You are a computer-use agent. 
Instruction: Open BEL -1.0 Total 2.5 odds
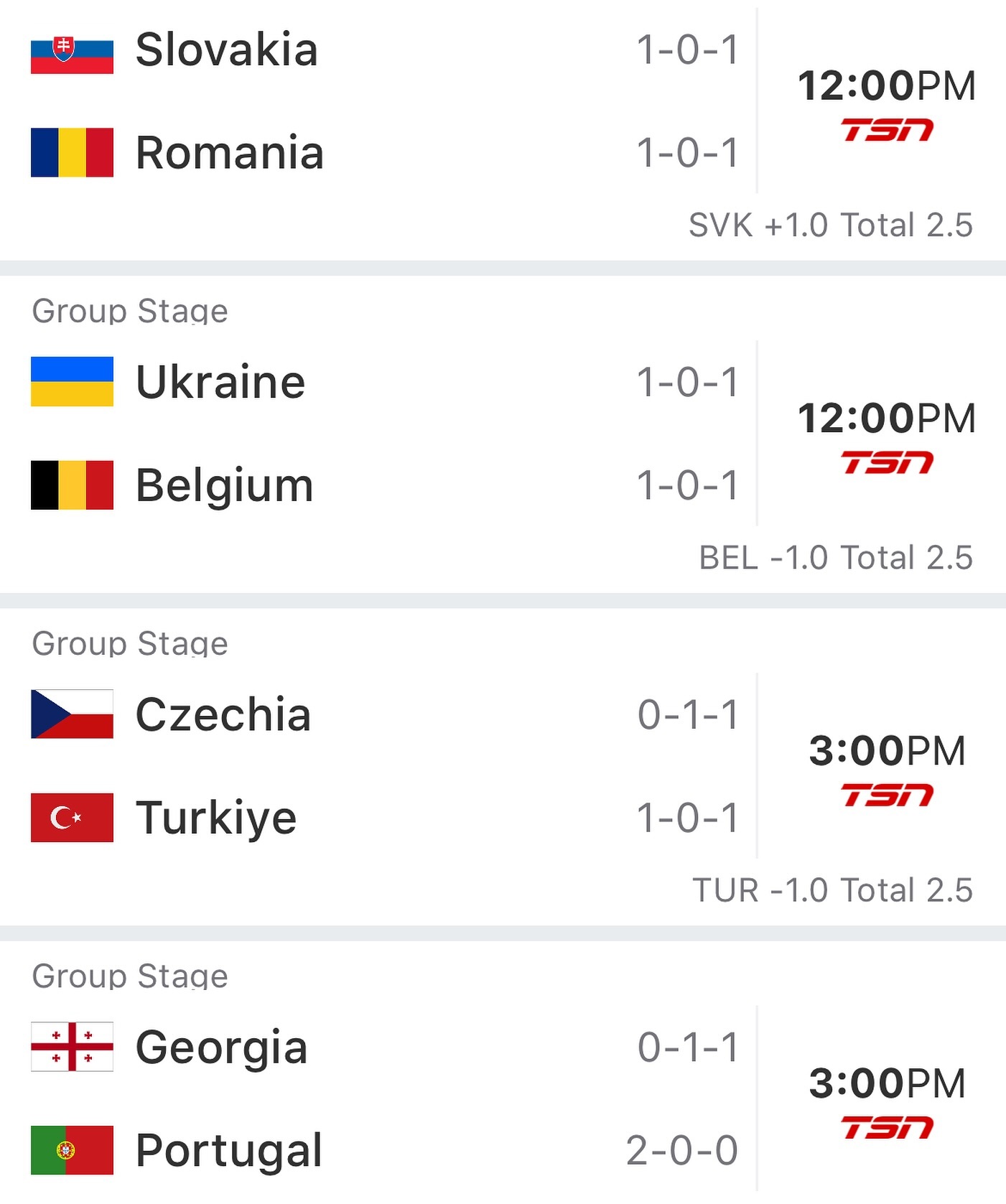836,557
